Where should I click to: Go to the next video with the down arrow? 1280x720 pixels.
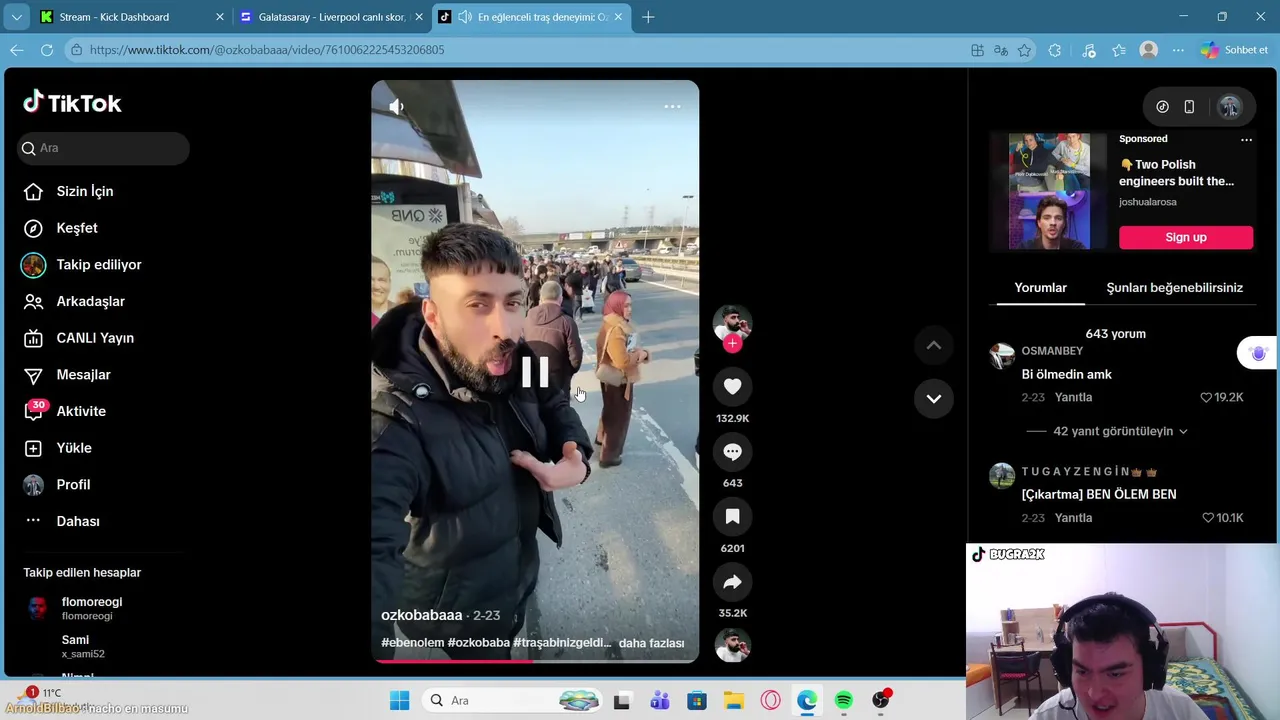(933, 398)
